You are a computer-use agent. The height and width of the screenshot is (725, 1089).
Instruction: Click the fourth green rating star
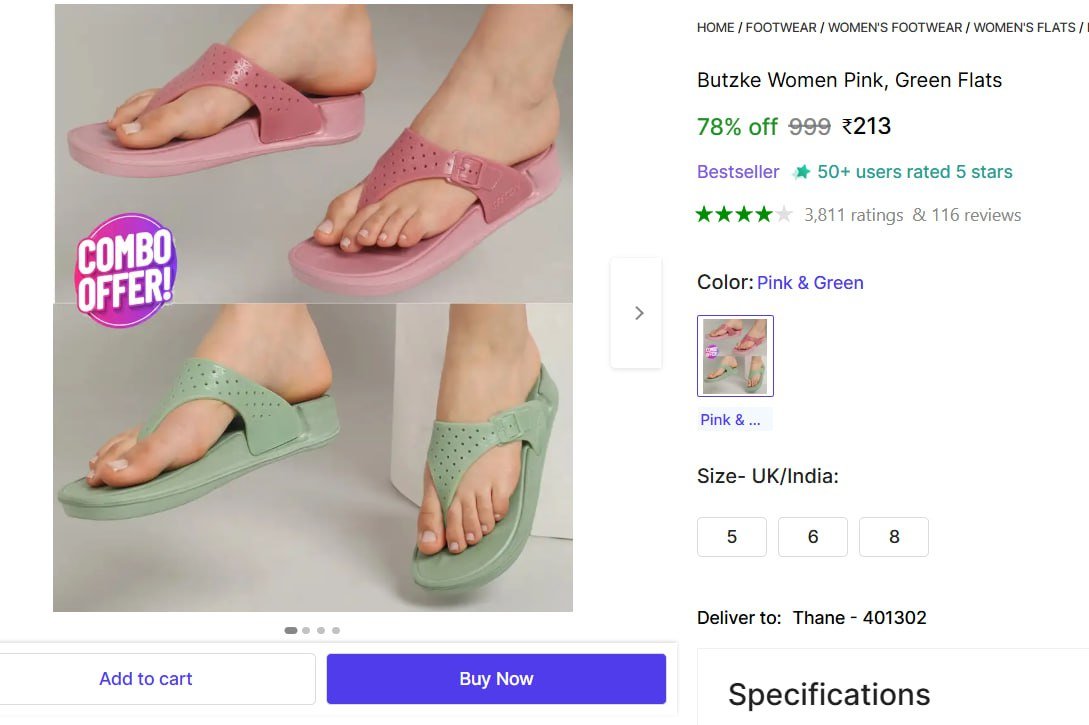tap(763, 213)
